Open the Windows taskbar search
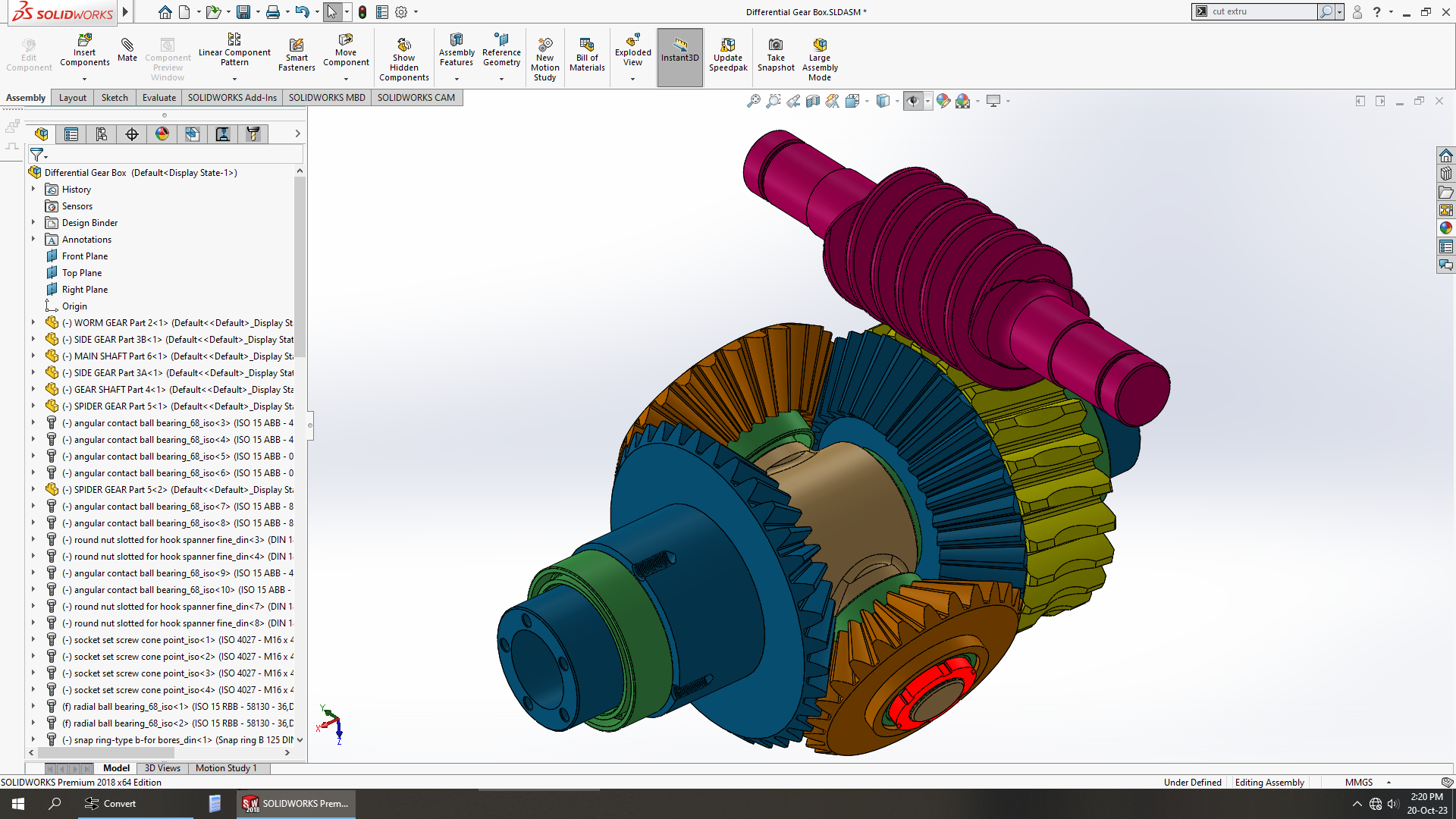This screenshot has height=819, width=1456. 55,804
